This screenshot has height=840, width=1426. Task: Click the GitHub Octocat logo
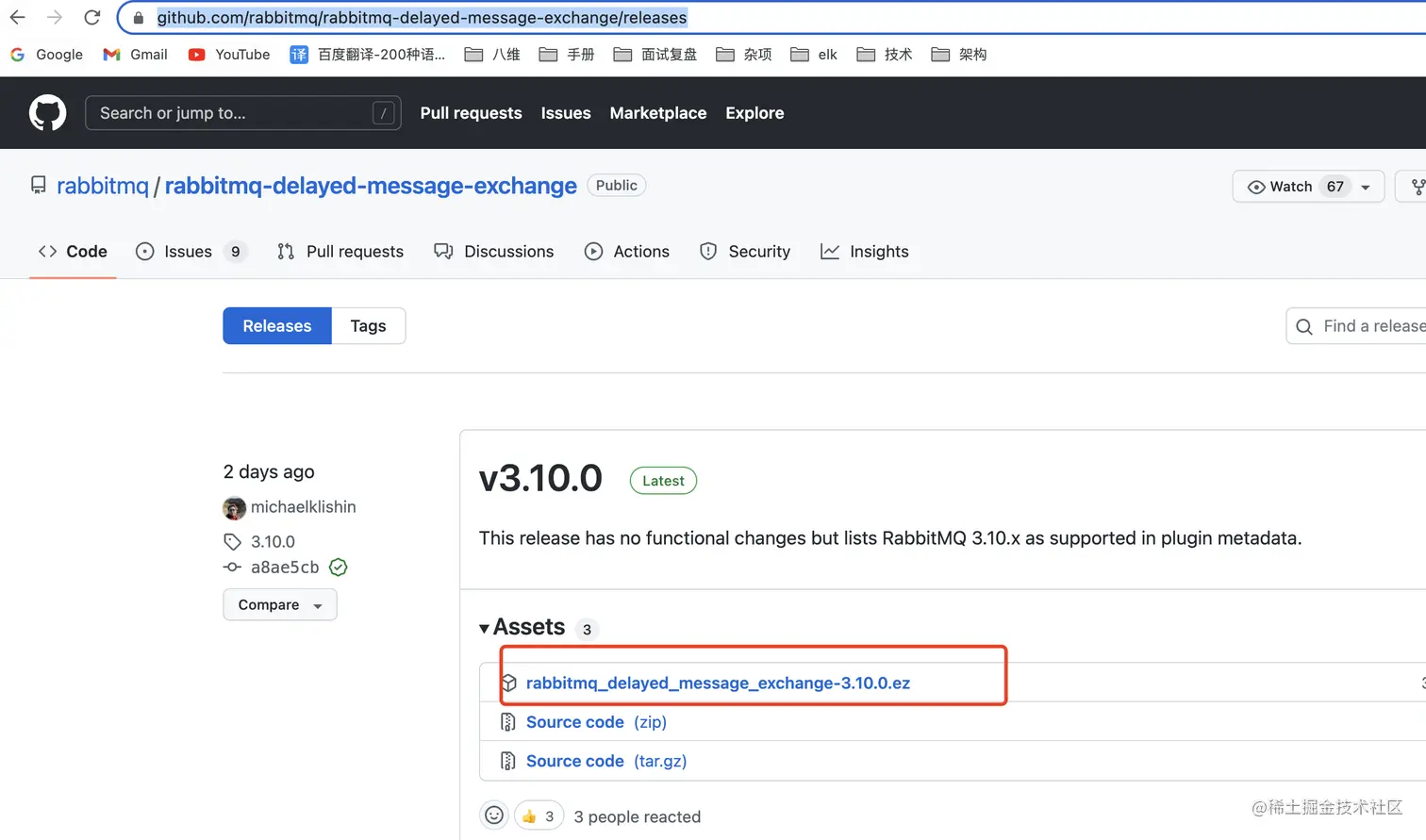point(48,113)
